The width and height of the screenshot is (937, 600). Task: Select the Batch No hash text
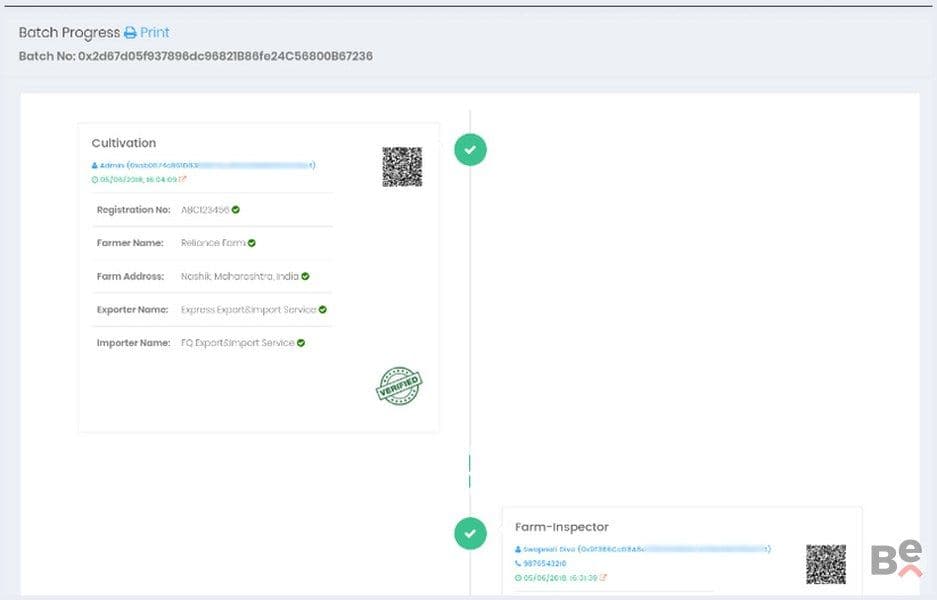tap(225, 56)
